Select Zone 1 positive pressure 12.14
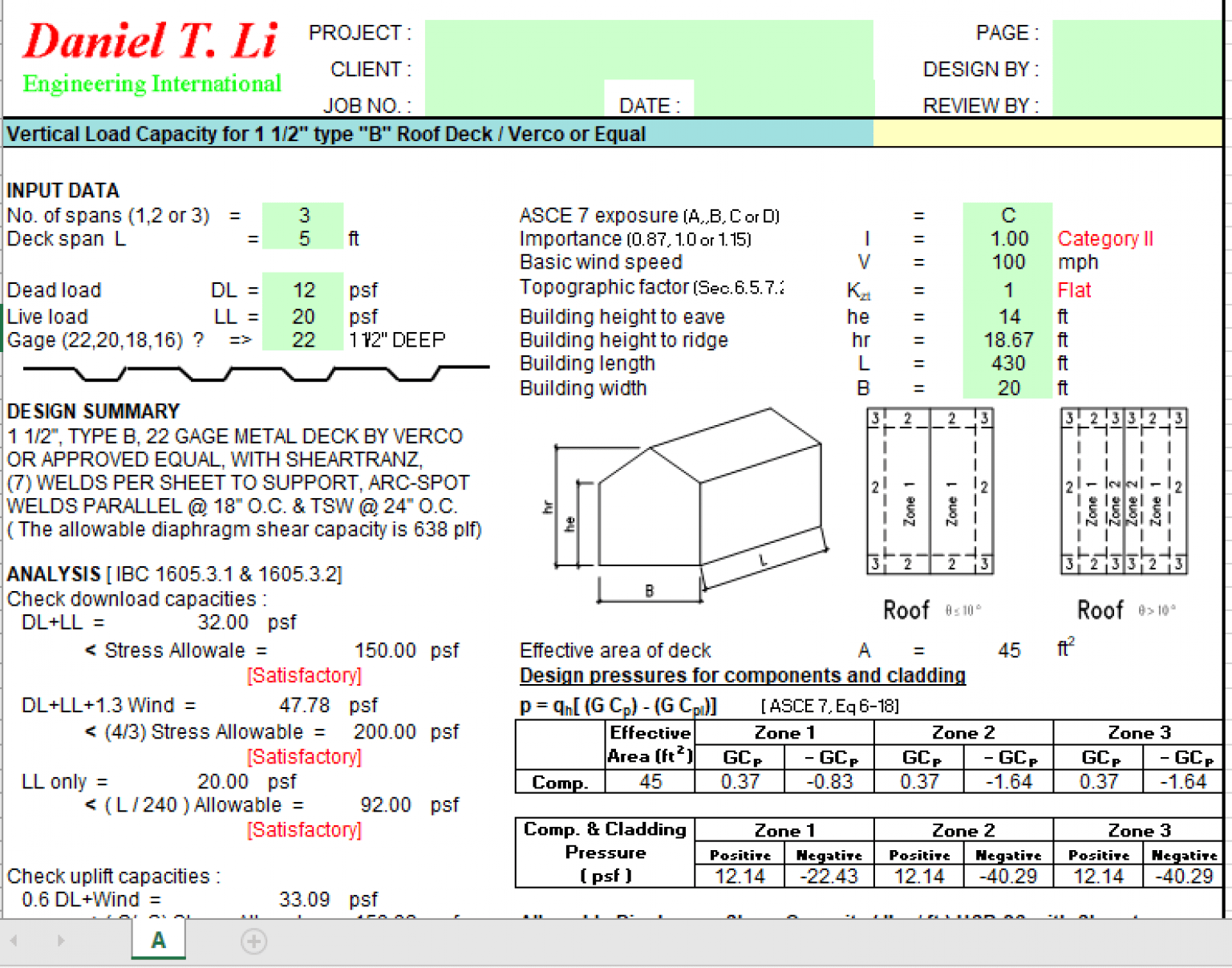Screen dimensions: 1232x968 coord(740,876)
